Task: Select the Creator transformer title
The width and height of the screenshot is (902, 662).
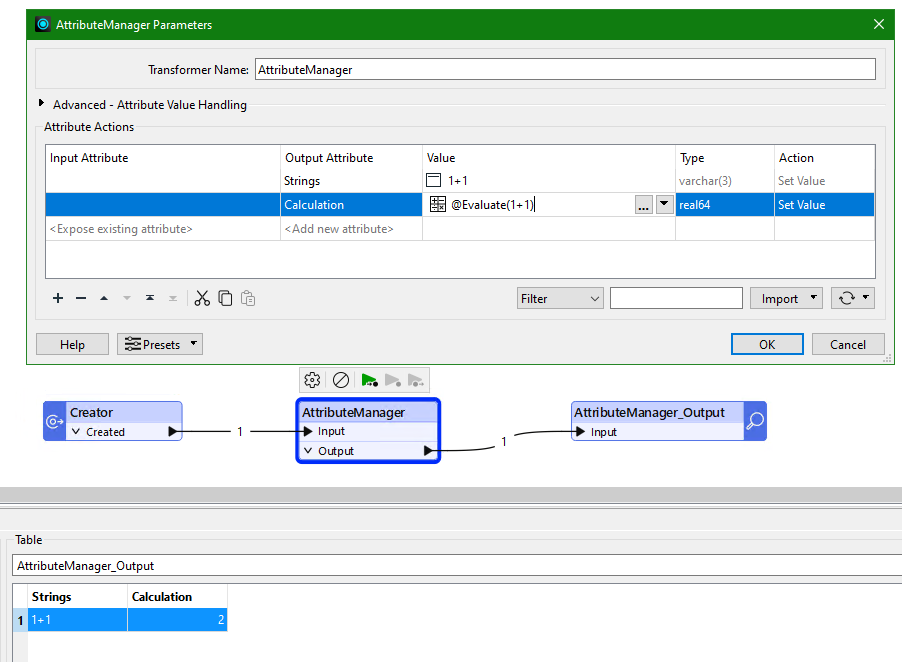Action: tap(91, 412)
